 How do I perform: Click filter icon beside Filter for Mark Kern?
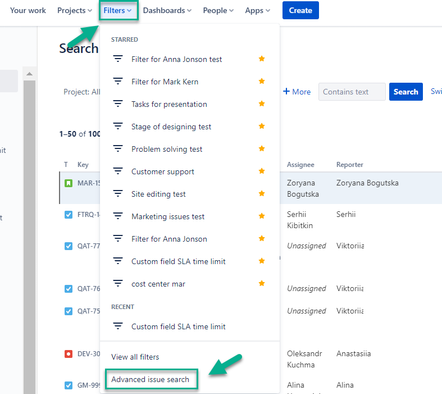[x=118, y=81]
